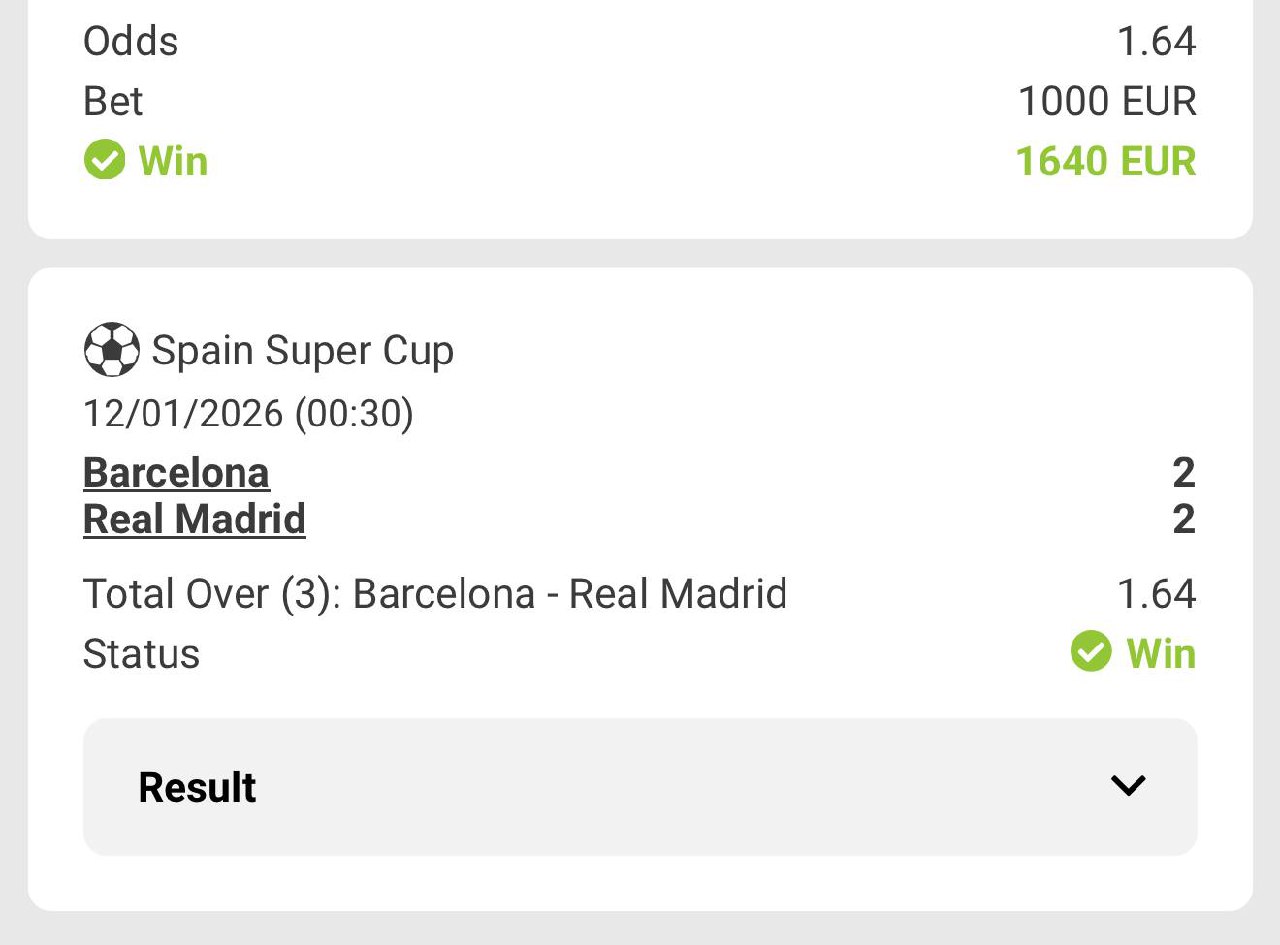The image size is (1280, 945).
Task: Click the Total Over (3) bet selection
Action: [x=434, y=594]
